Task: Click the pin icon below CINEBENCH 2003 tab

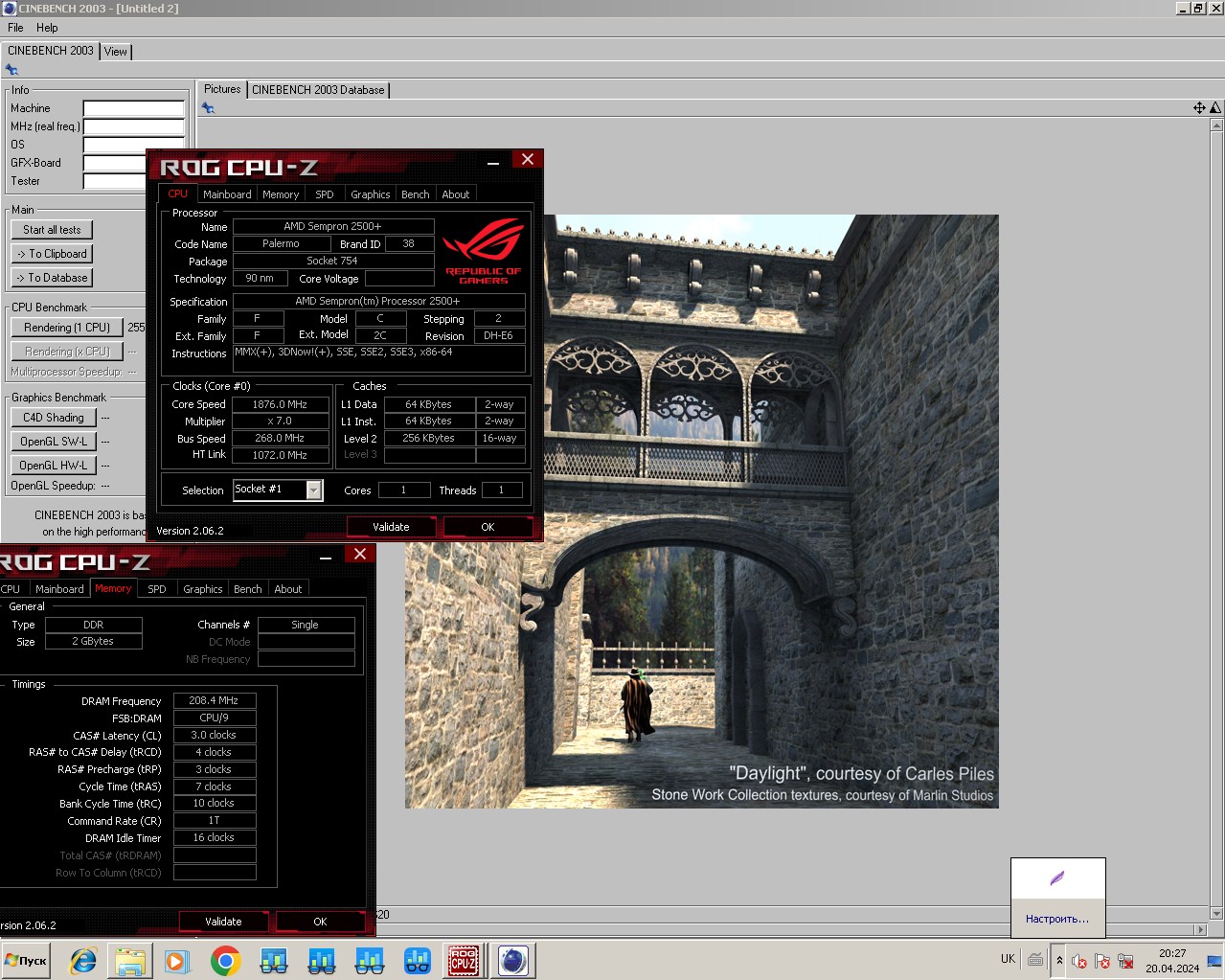Action: pyautogui.click(x=11, y=70)
